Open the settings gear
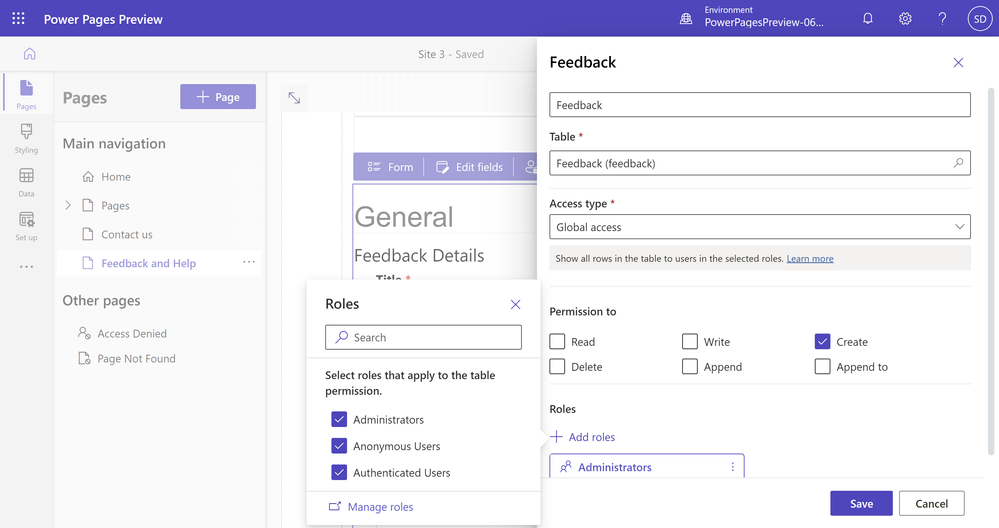The image size is (999, 528). [905, 18]
